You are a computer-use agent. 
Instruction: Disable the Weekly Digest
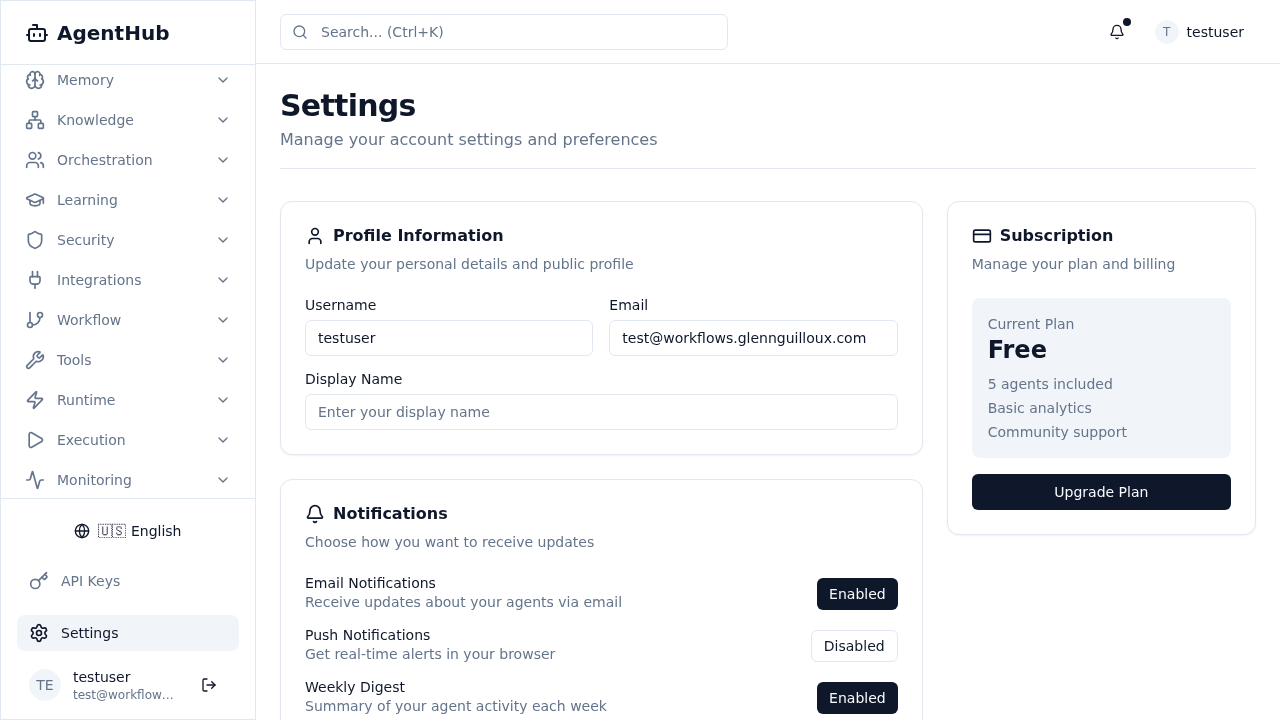coord(857,698)
